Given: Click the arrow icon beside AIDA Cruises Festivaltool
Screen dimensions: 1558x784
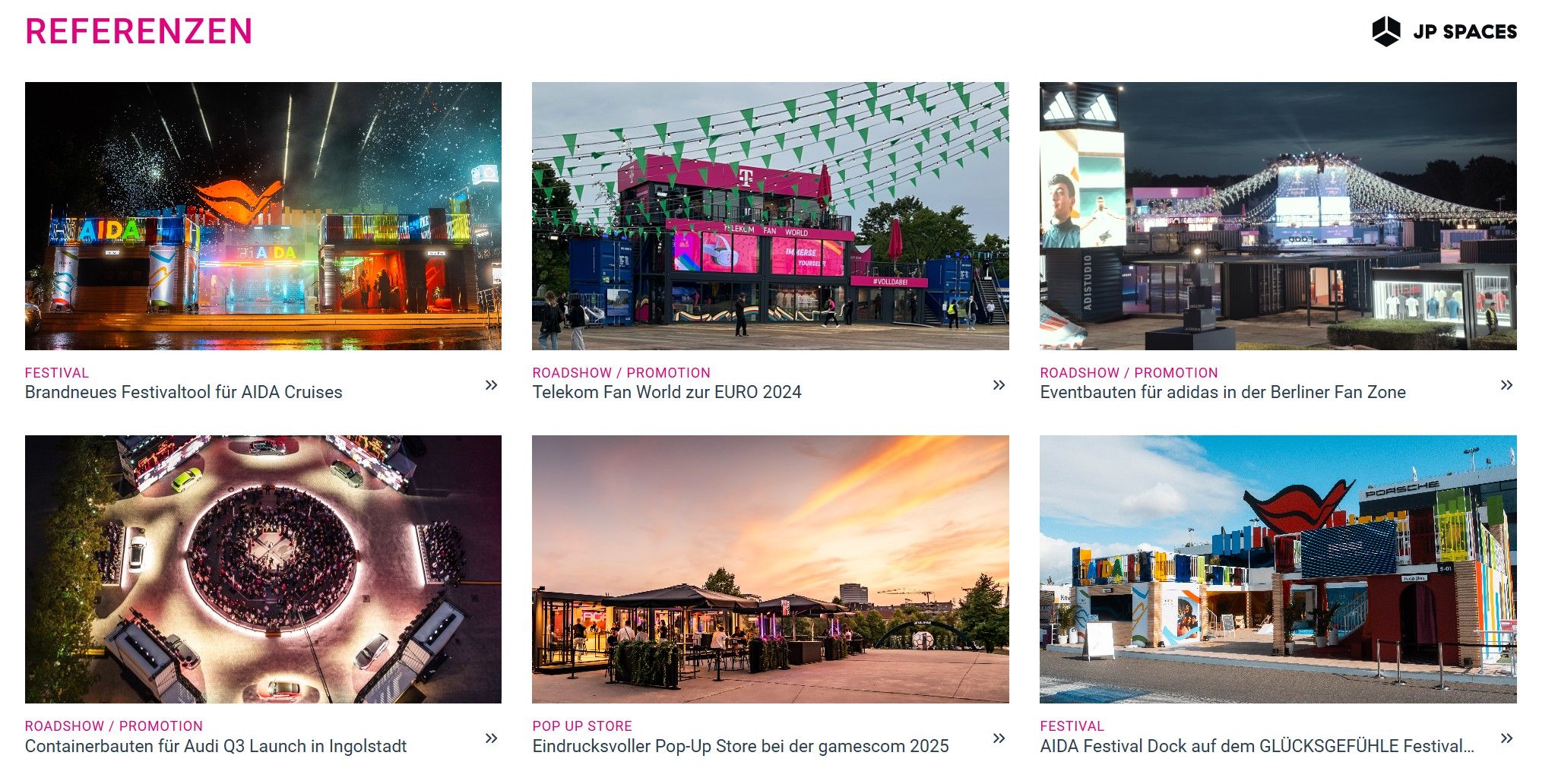Looking at the screenshot, I should [x=492, y=385].
